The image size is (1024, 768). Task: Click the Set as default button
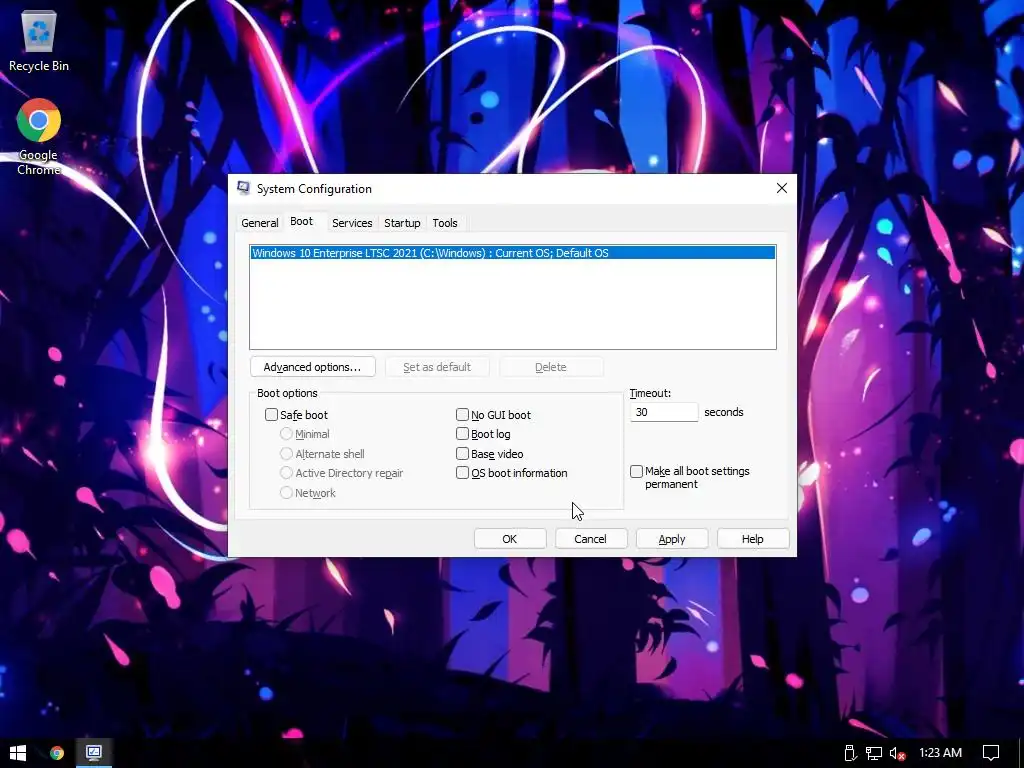point(437,367)
